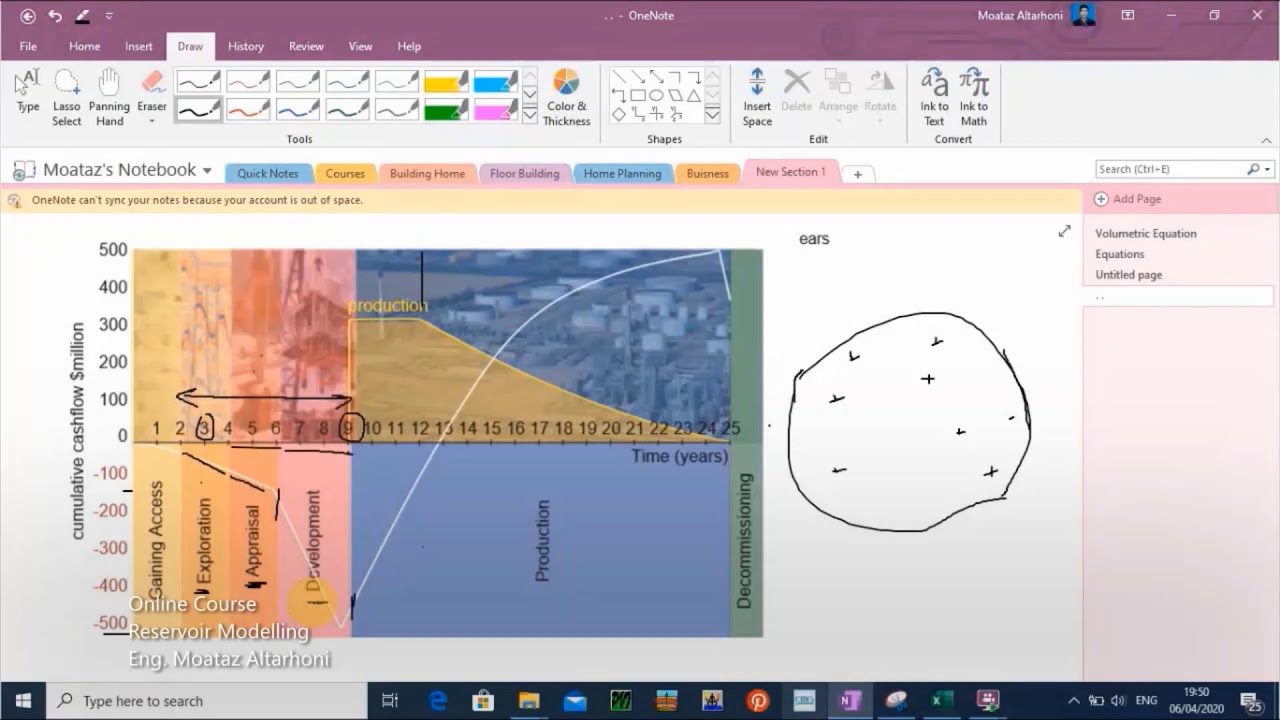The width and height of the screenshot is (1280, 720).
Task: Click the pen icon in quick access toolbar
Action: tap(82, 16)
